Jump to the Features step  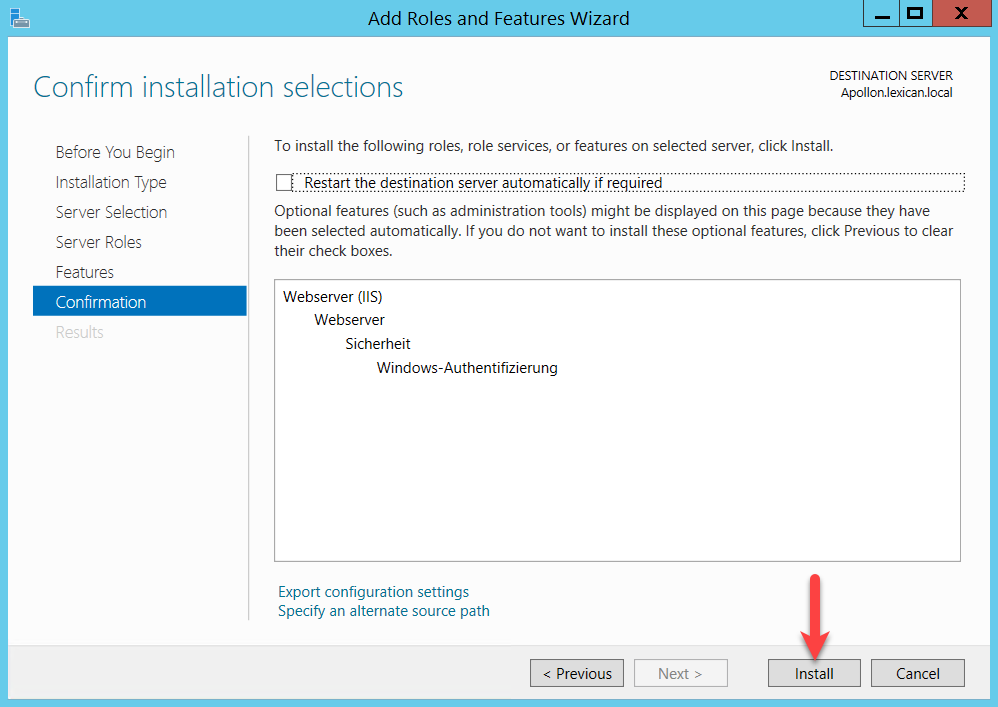85,272
